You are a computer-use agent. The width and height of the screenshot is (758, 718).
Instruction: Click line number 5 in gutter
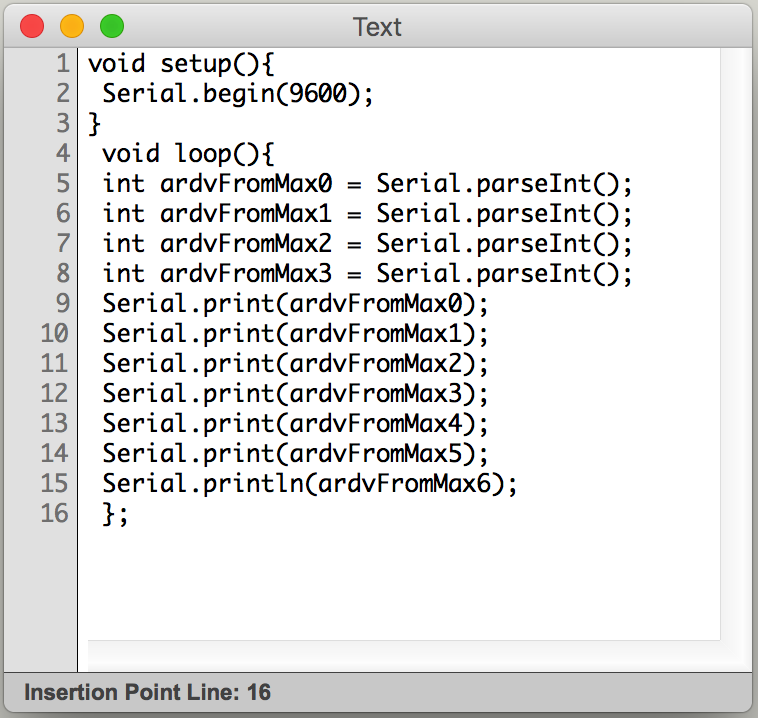tap(63, 184)
